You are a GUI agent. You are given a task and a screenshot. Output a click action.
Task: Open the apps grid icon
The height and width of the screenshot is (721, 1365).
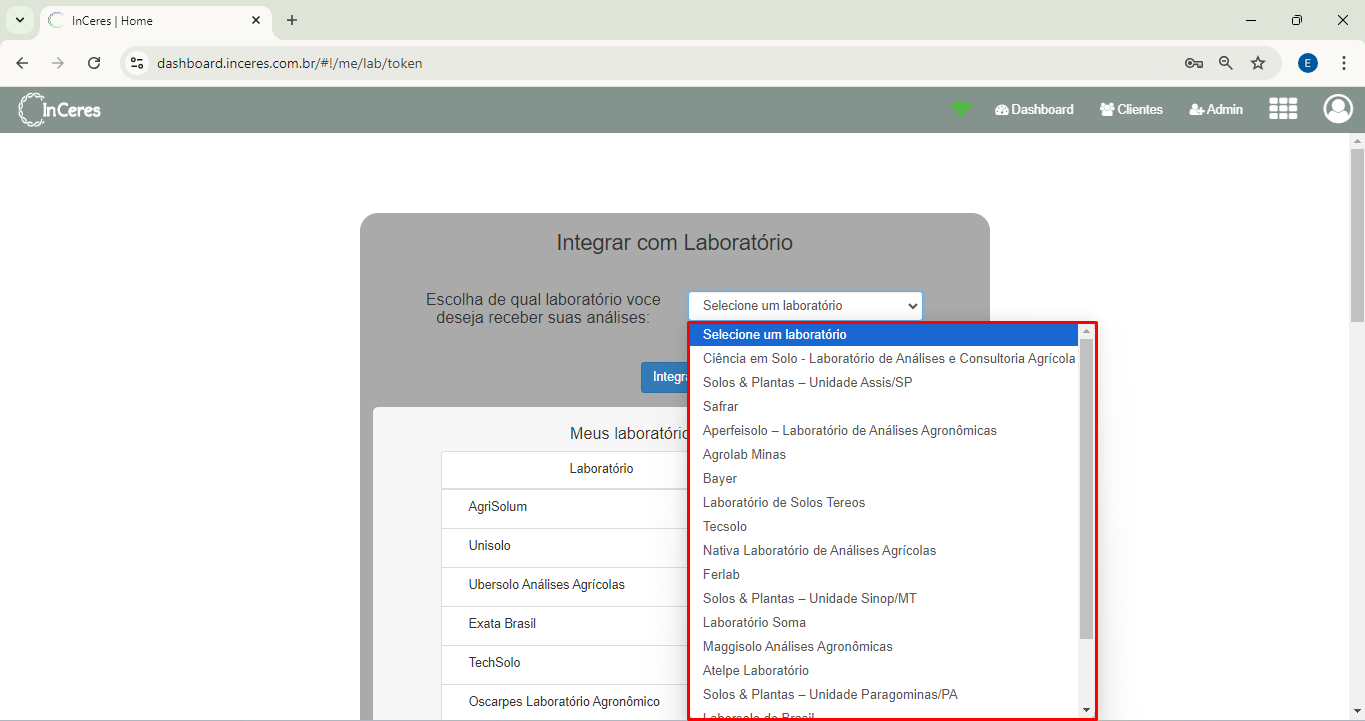click(1283, 109)
